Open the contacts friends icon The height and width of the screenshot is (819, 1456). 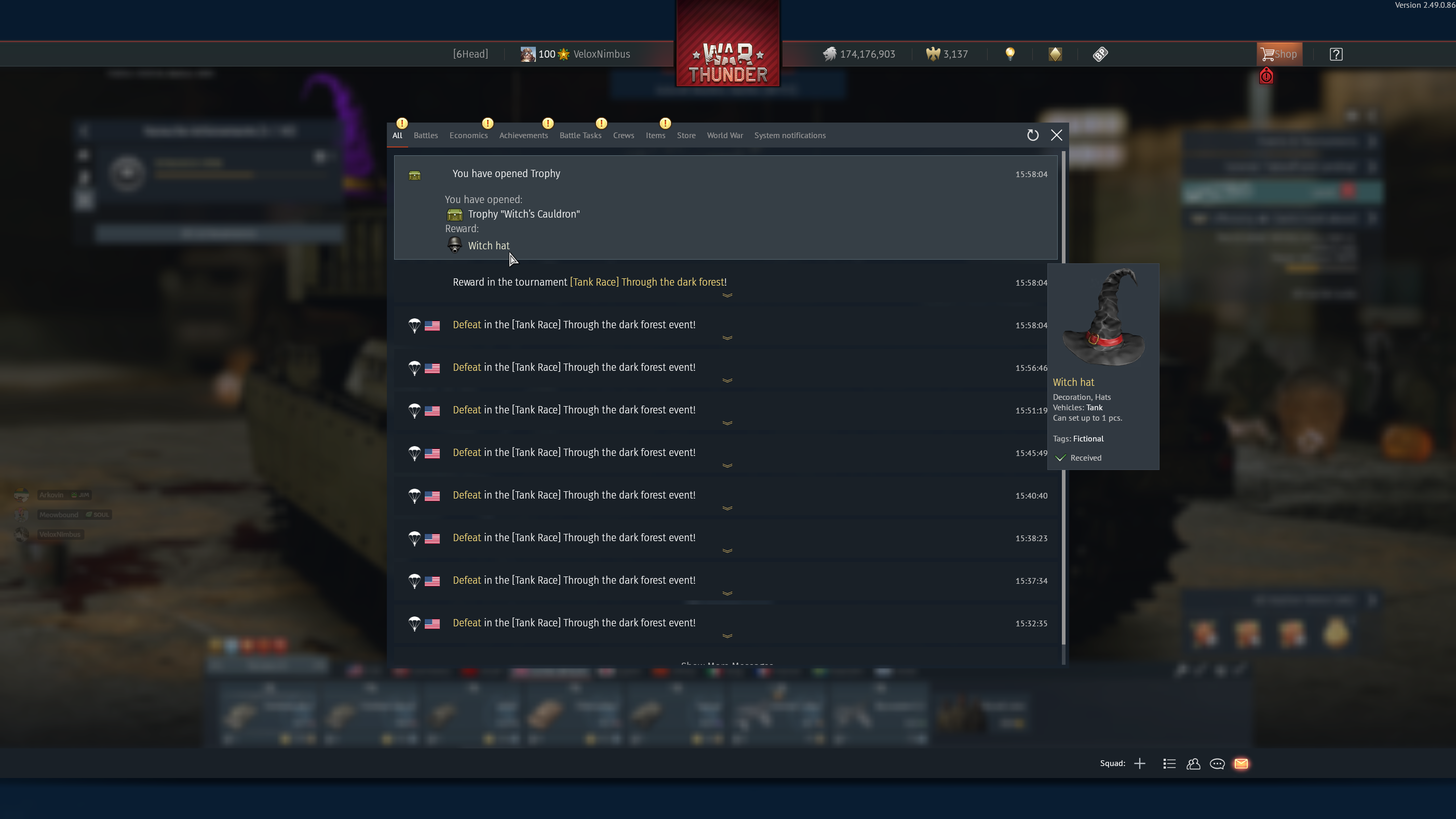tap(1193, 763)
